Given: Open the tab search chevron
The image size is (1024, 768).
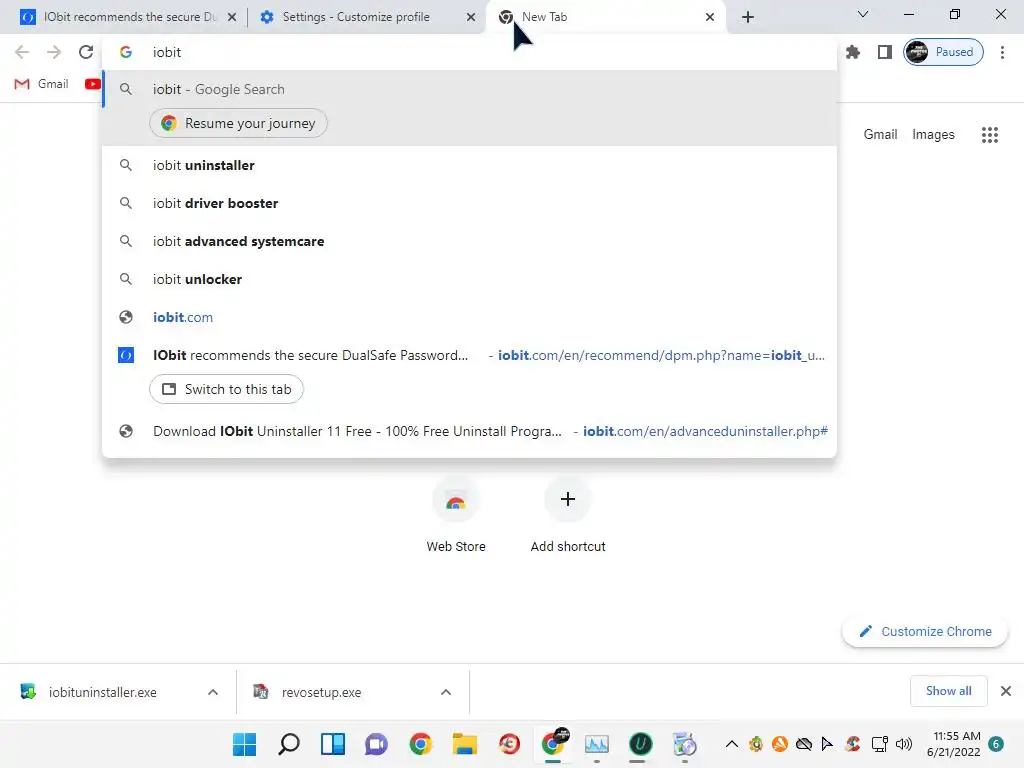Looking at the screenshot, I should tap(863, 14).
